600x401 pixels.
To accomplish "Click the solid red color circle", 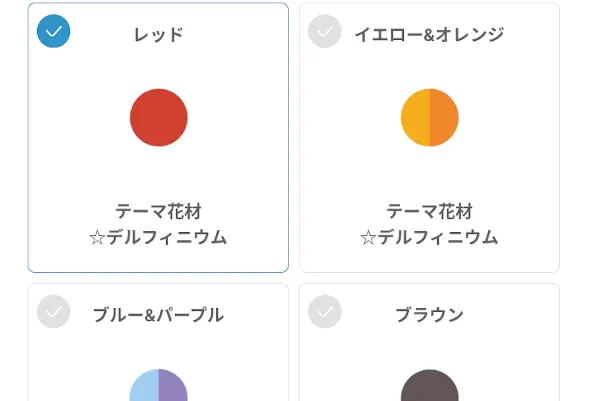I will point(159,117).
